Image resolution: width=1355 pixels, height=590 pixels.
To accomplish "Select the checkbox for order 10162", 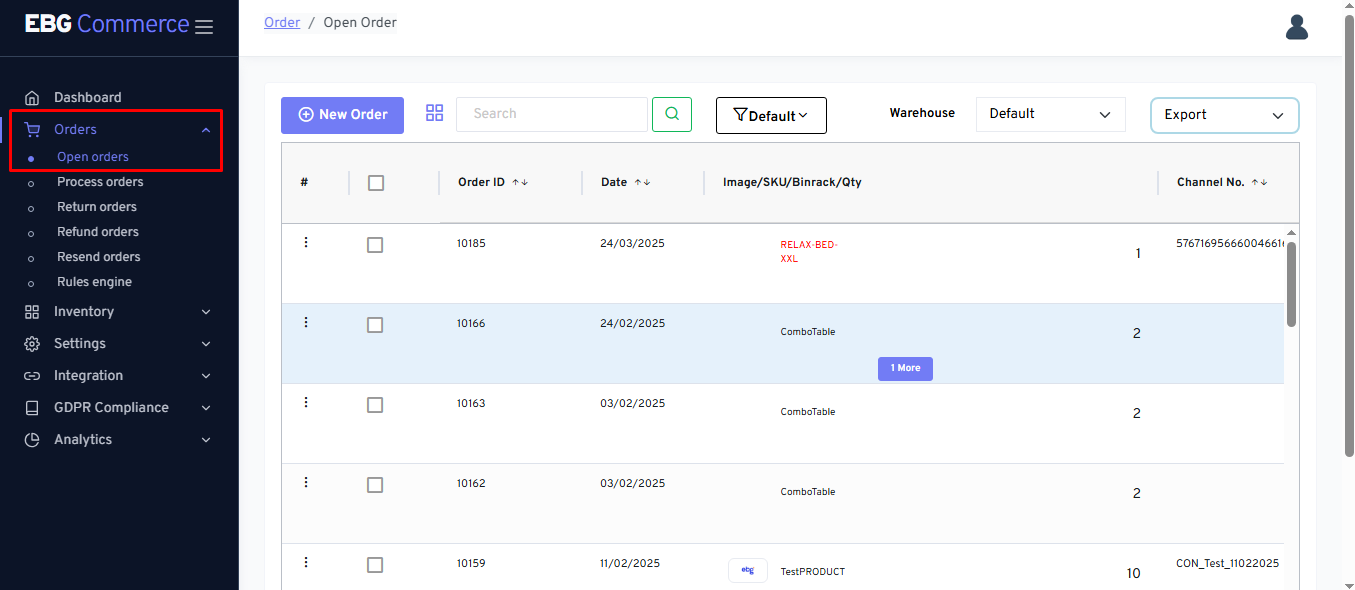I will [375, 485].
